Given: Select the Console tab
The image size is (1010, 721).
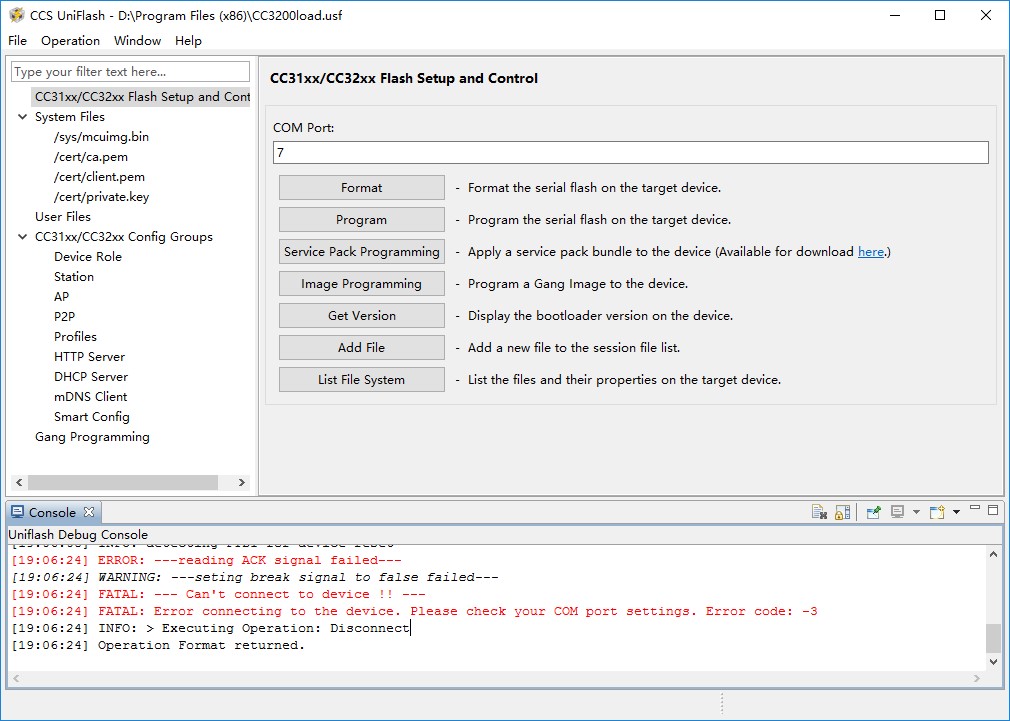Looking at the screenshot, I should pos(53,512).
